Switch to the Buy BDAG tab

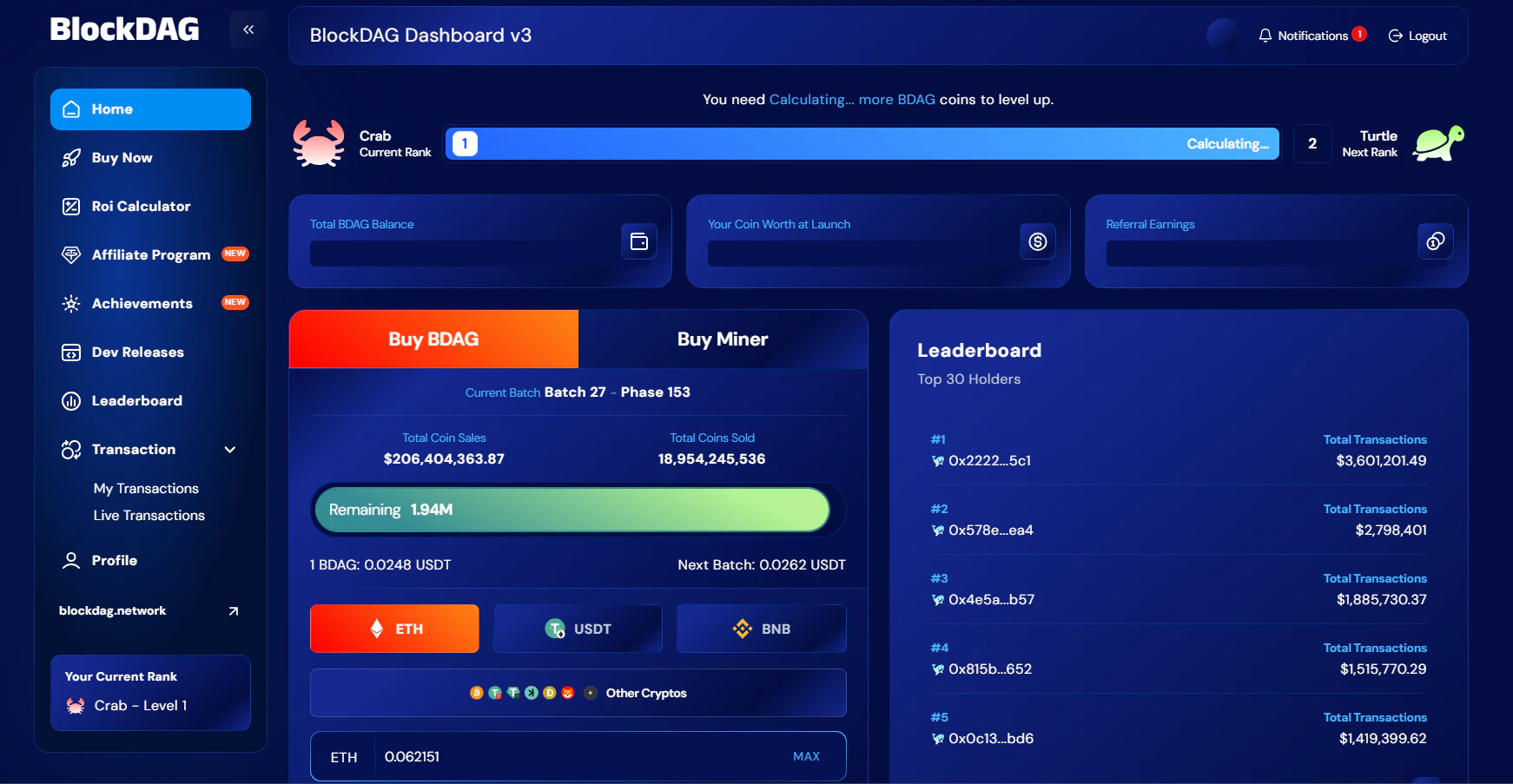tap(433, 339)
